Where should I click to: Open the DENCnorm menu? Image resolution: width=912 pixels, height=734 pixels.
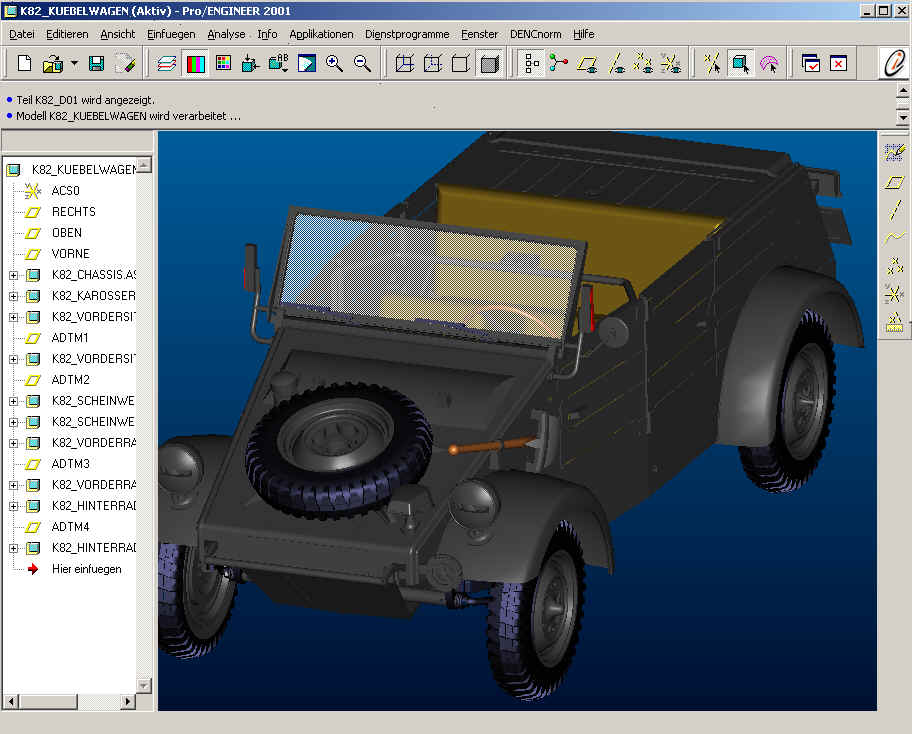point(536,34)
